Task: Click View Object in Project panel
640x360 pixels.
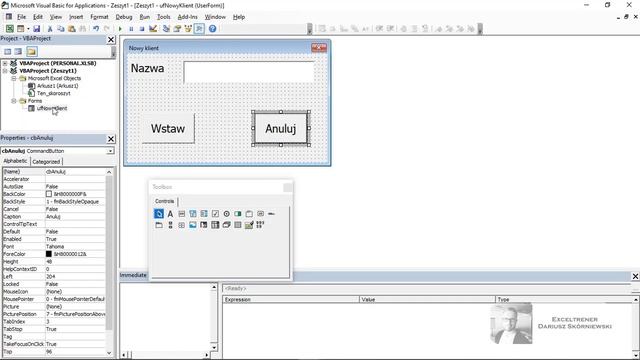Action: click(x=18, y=51)
